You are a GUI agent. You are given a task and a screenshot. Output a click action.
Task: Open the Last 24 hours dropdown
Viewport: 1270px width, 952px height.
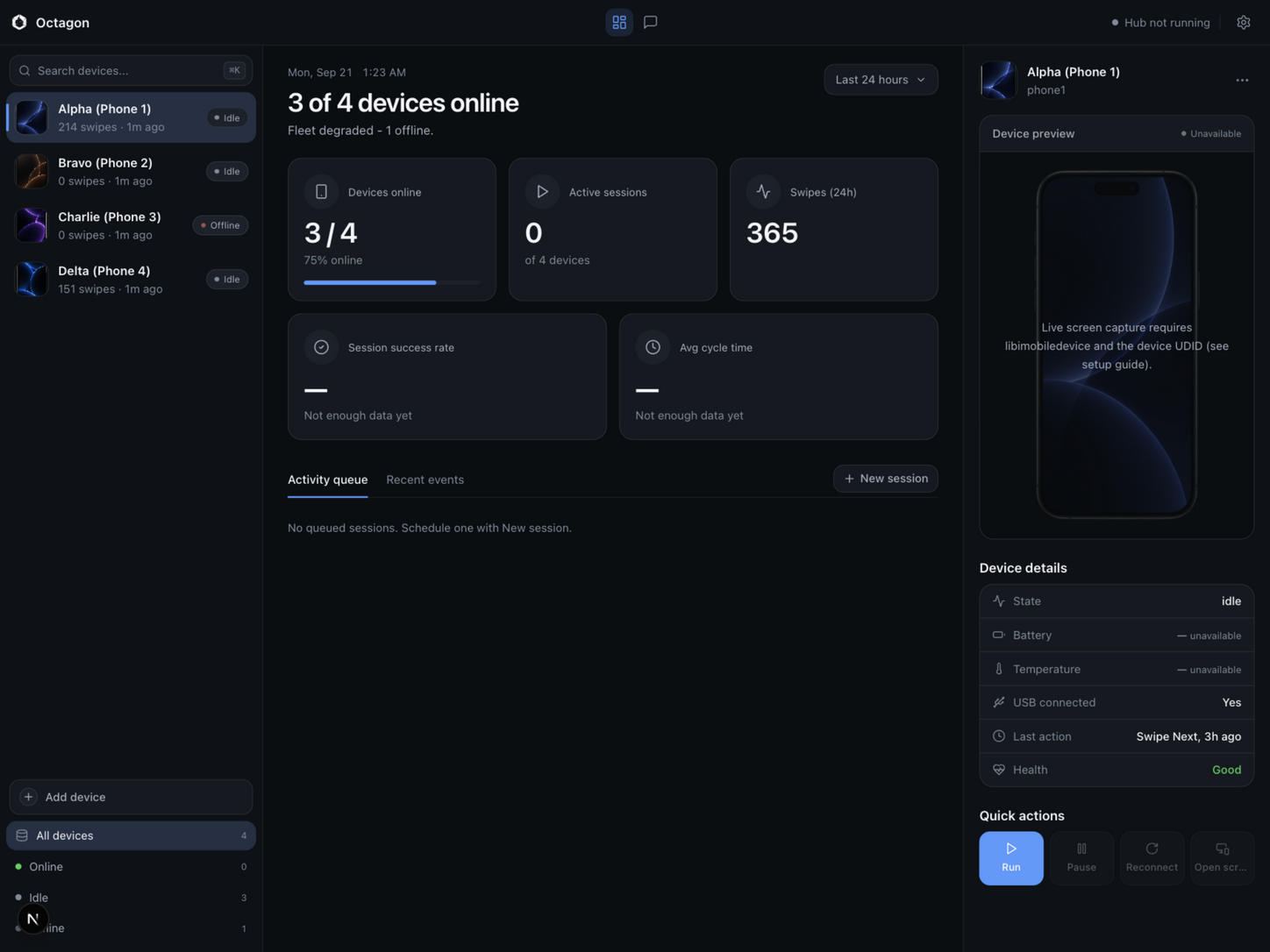(881, 80)
